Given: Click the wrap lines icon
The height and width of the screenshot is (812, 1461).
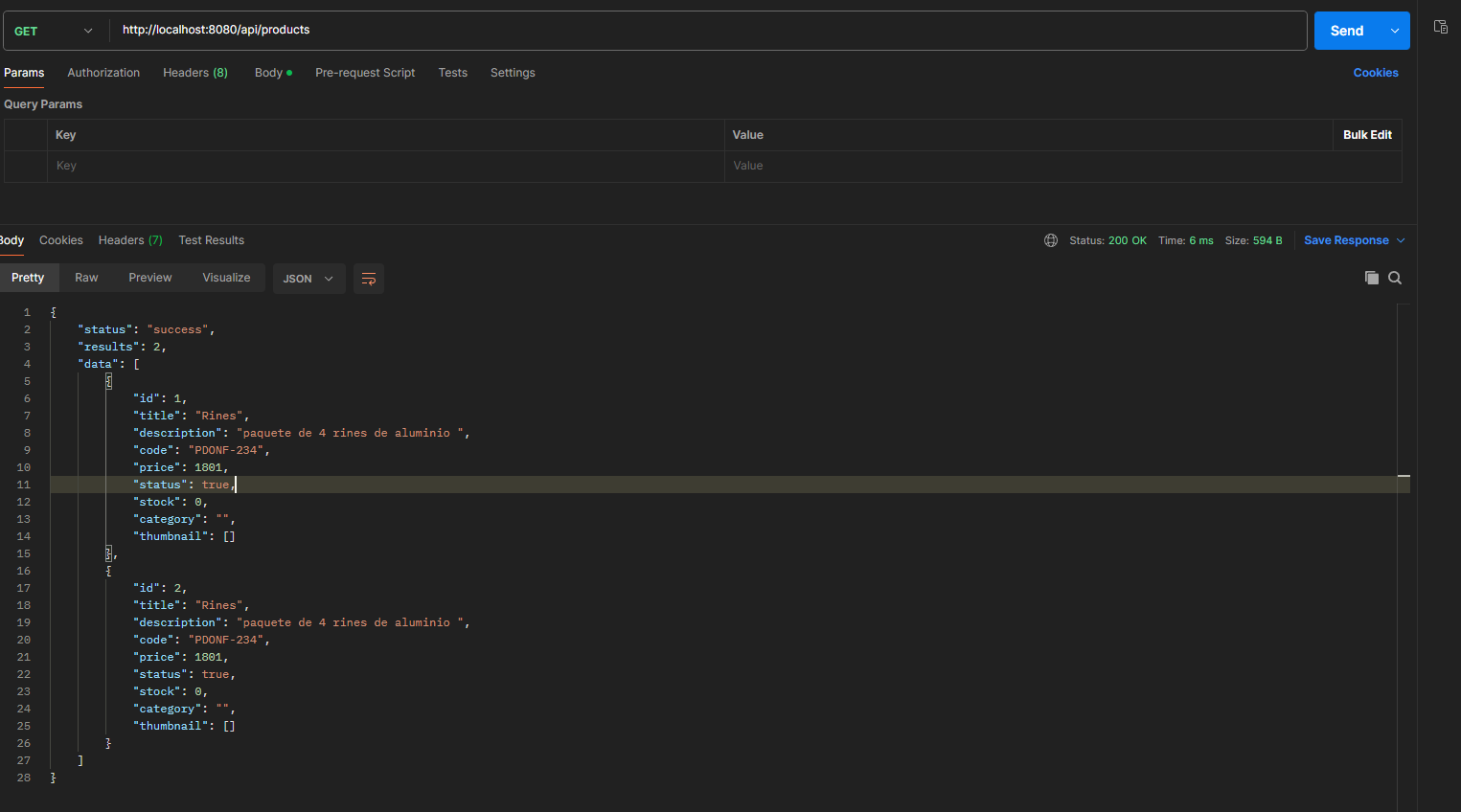Looking at the screenshot, I should [x=369, y=279].
